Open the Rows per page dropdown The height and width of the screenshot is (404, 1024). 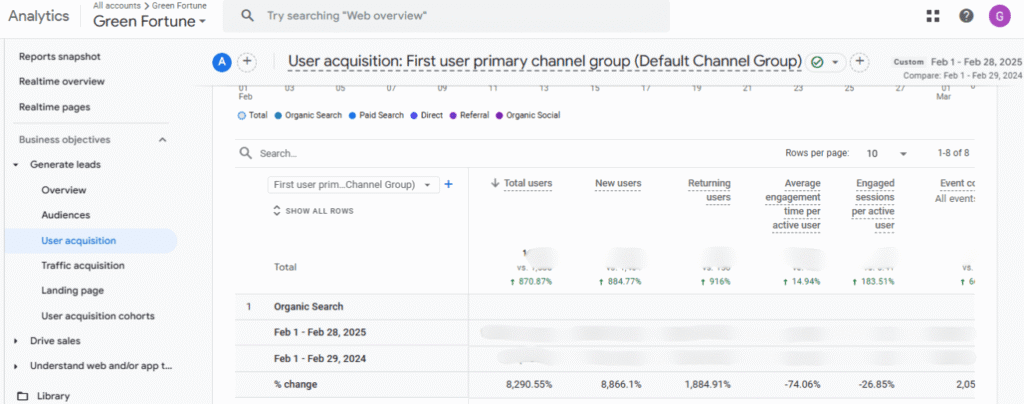(x=887, y=154)
